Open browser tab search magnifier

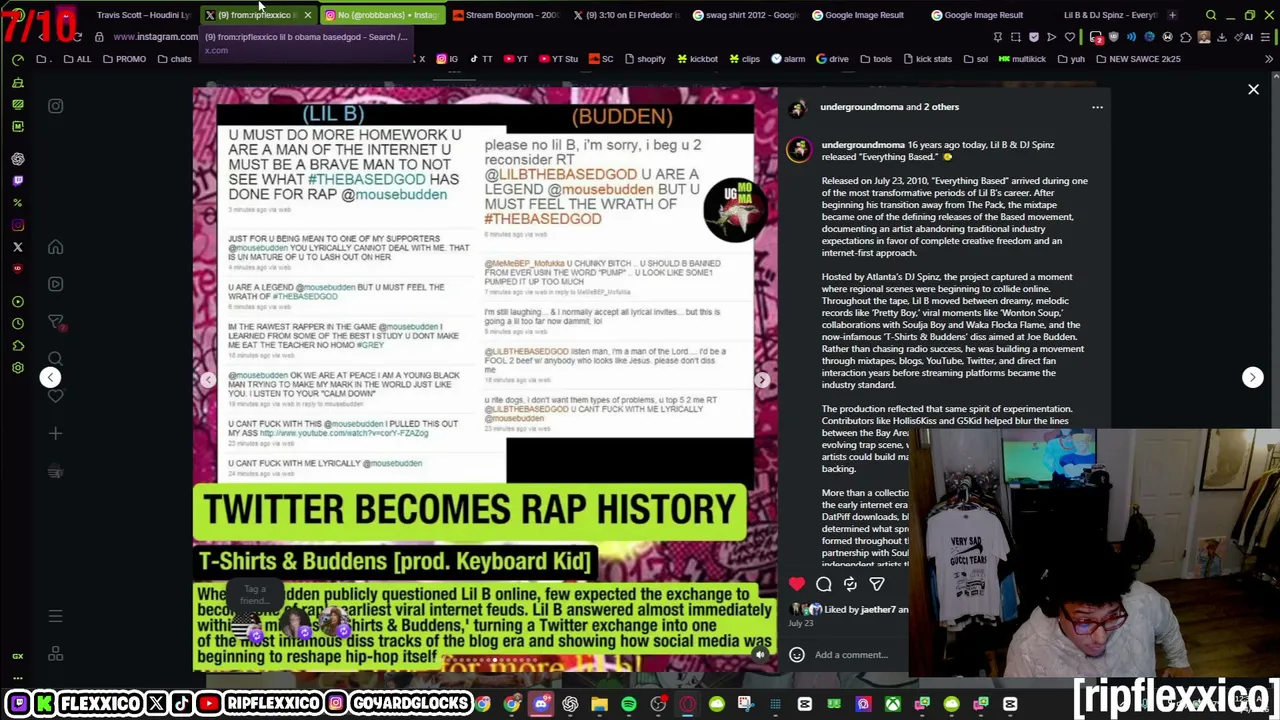click(x=1211, y=15)
